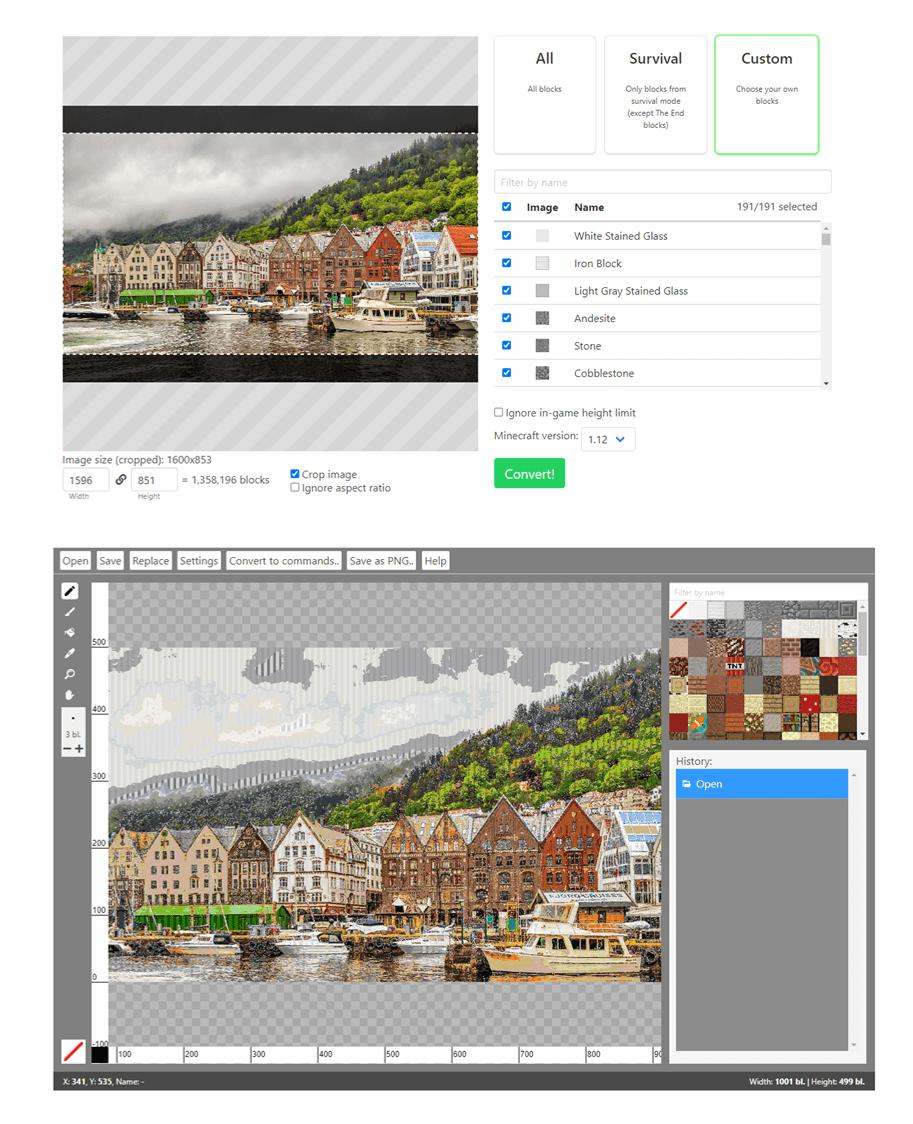Screen dimensions: 913x1124
Task: Click the block palette scrollbar down arrow
Action: (x=862, y=733)
